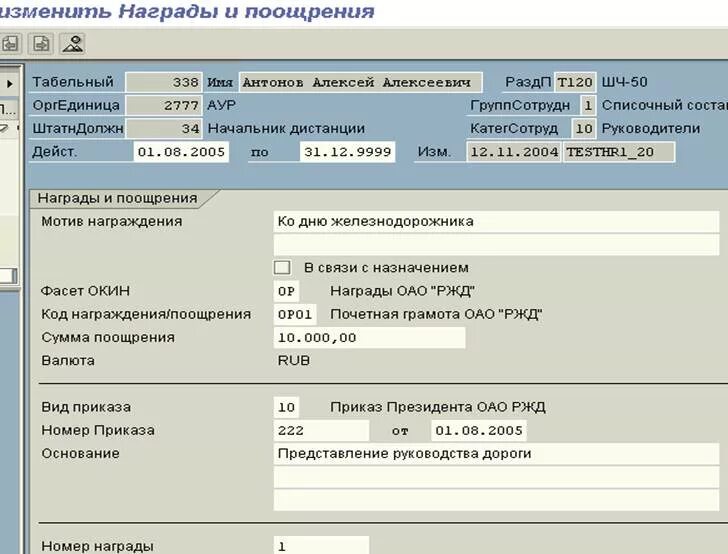728x554 pixels.
Task: Expand the left panel arrow
Action: tap(10, 84)
